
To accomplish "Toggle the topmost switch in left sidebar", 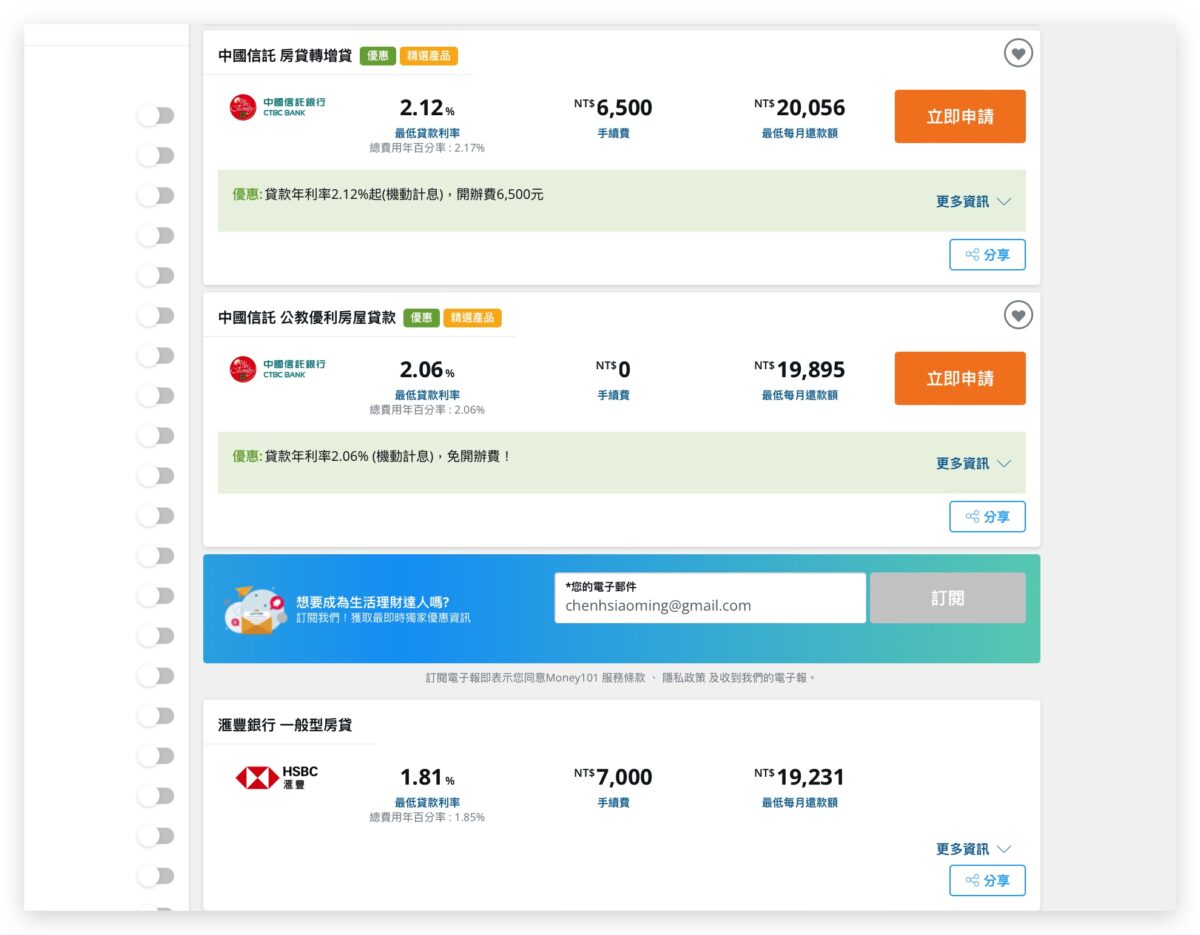I will [x=156, y=115].
